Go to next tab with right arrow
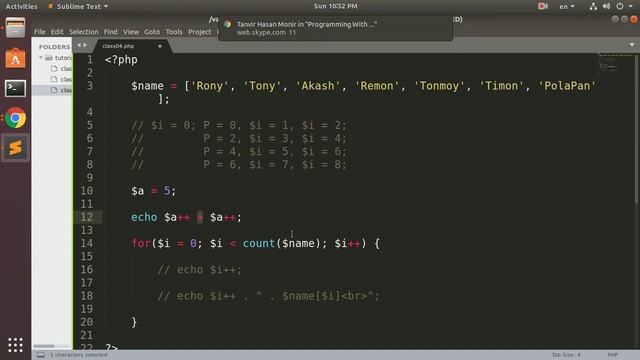640x360 pixels. [85, 45]
